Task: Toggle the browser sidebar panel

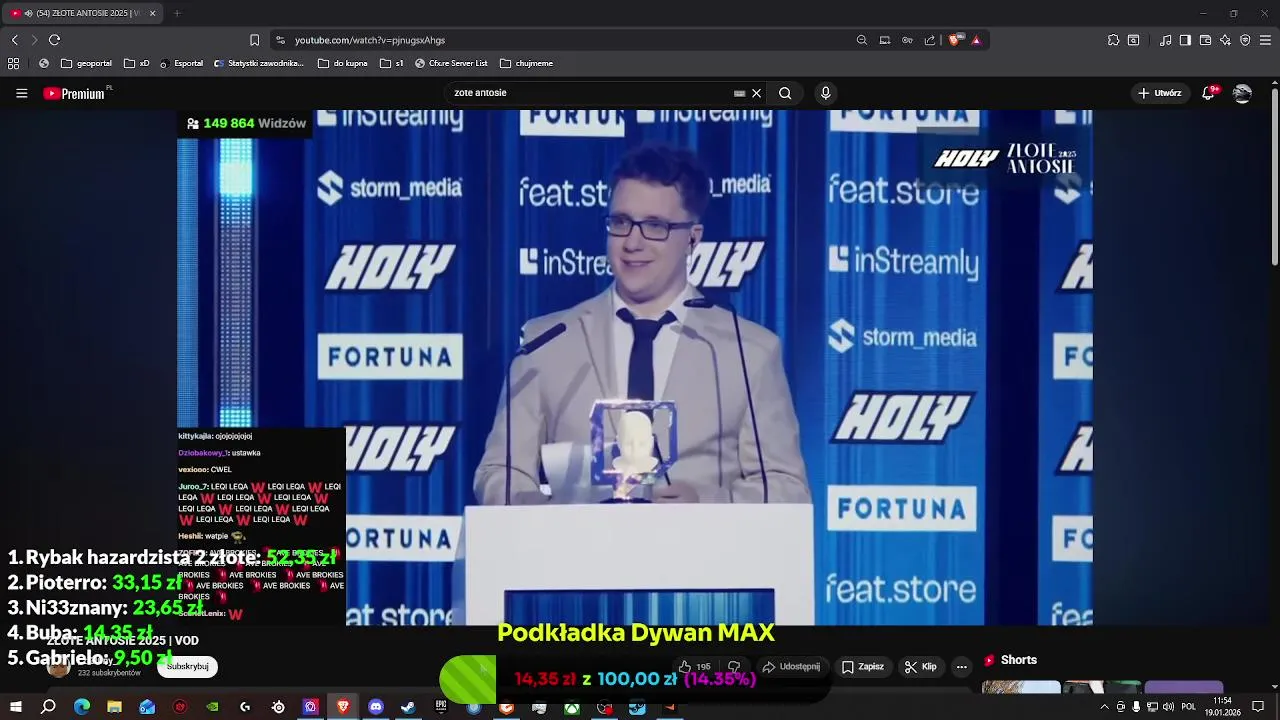Action: coord(1185,40)
